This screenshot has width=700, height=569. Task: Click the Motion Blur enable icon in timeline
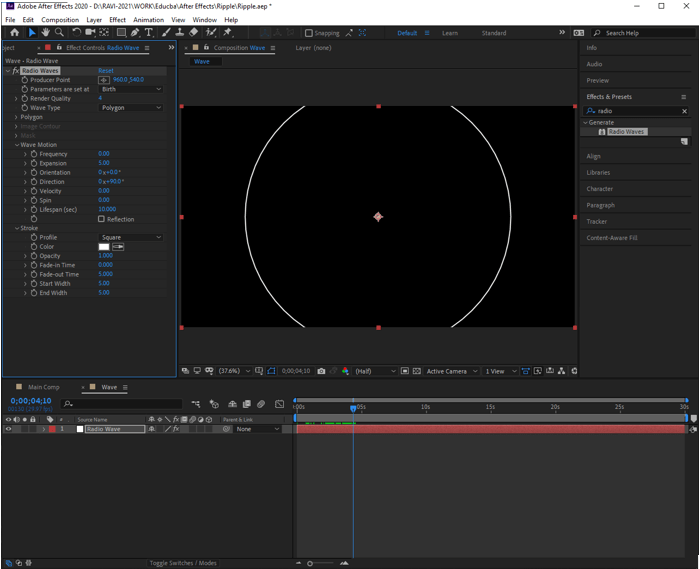click(261, 404)
